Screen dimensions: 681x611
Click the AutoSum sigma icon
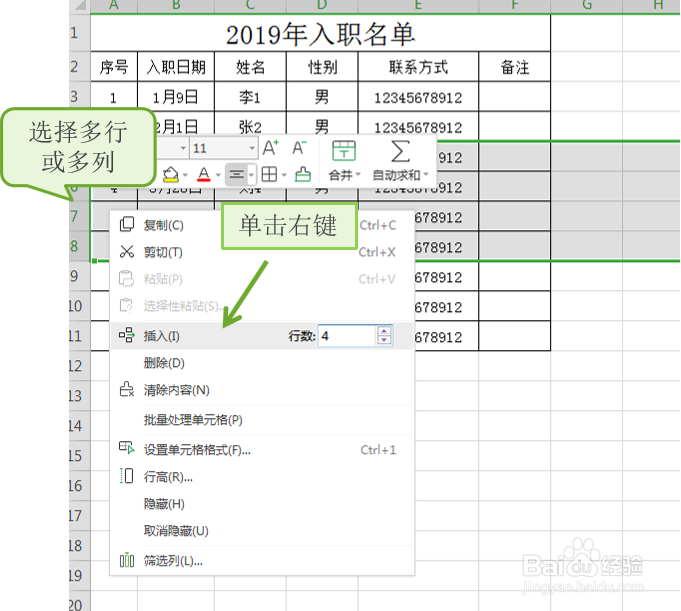click(400, 151)
